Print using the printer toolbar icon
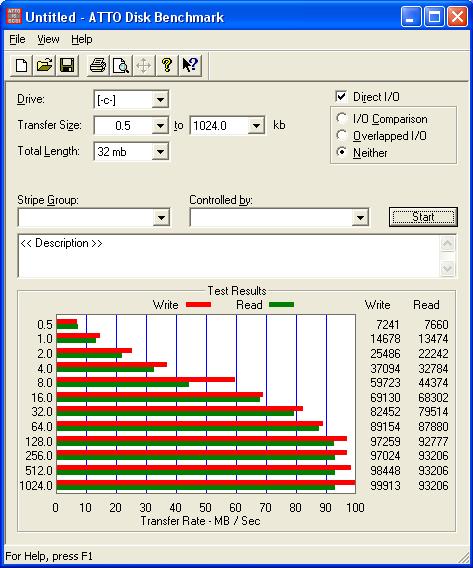The width and height of the screenshot is (473, 568). point(98,66)
